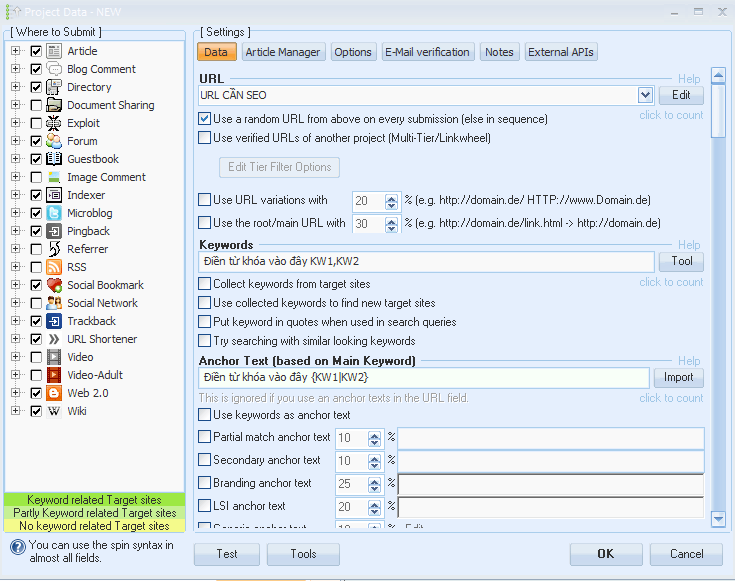Viewport: 735px width, 581px height.
Task: Click the Video-Adult icon
Action: [54, 375]
